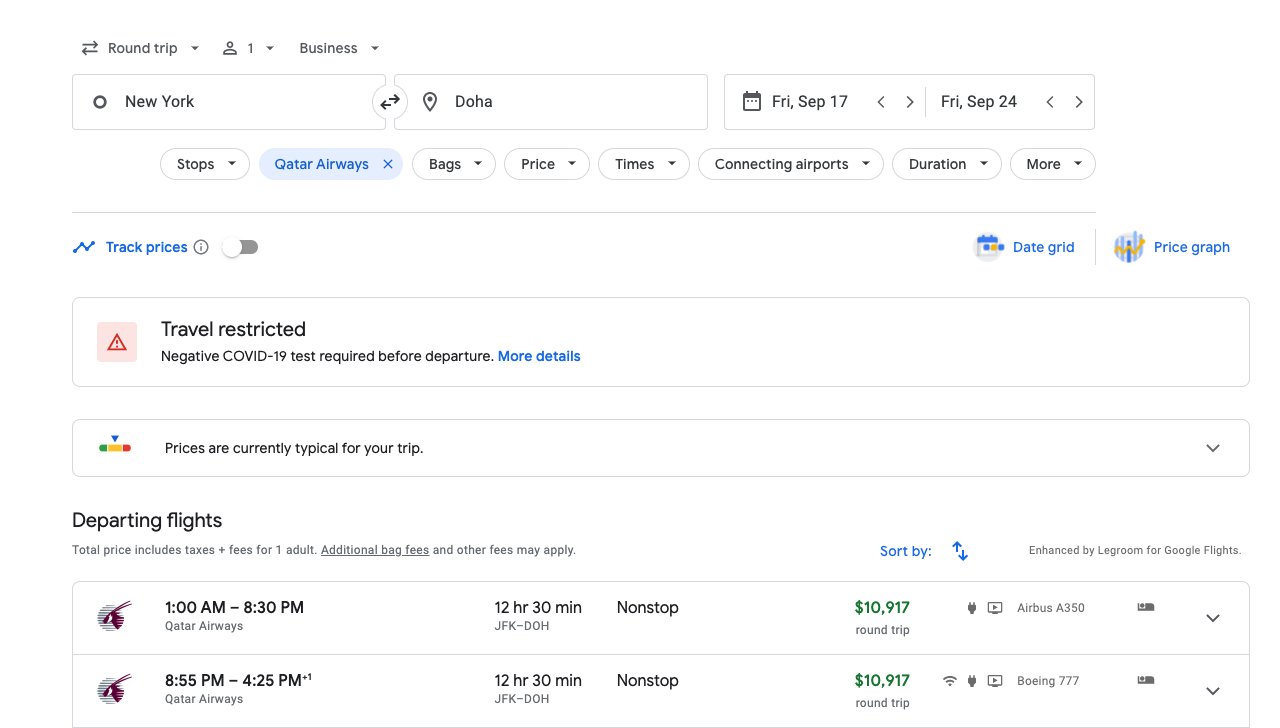The height and width of the screenshot is (728, 1280).
Task: Show Track prices info tooltip
Action: pos(201,247)
